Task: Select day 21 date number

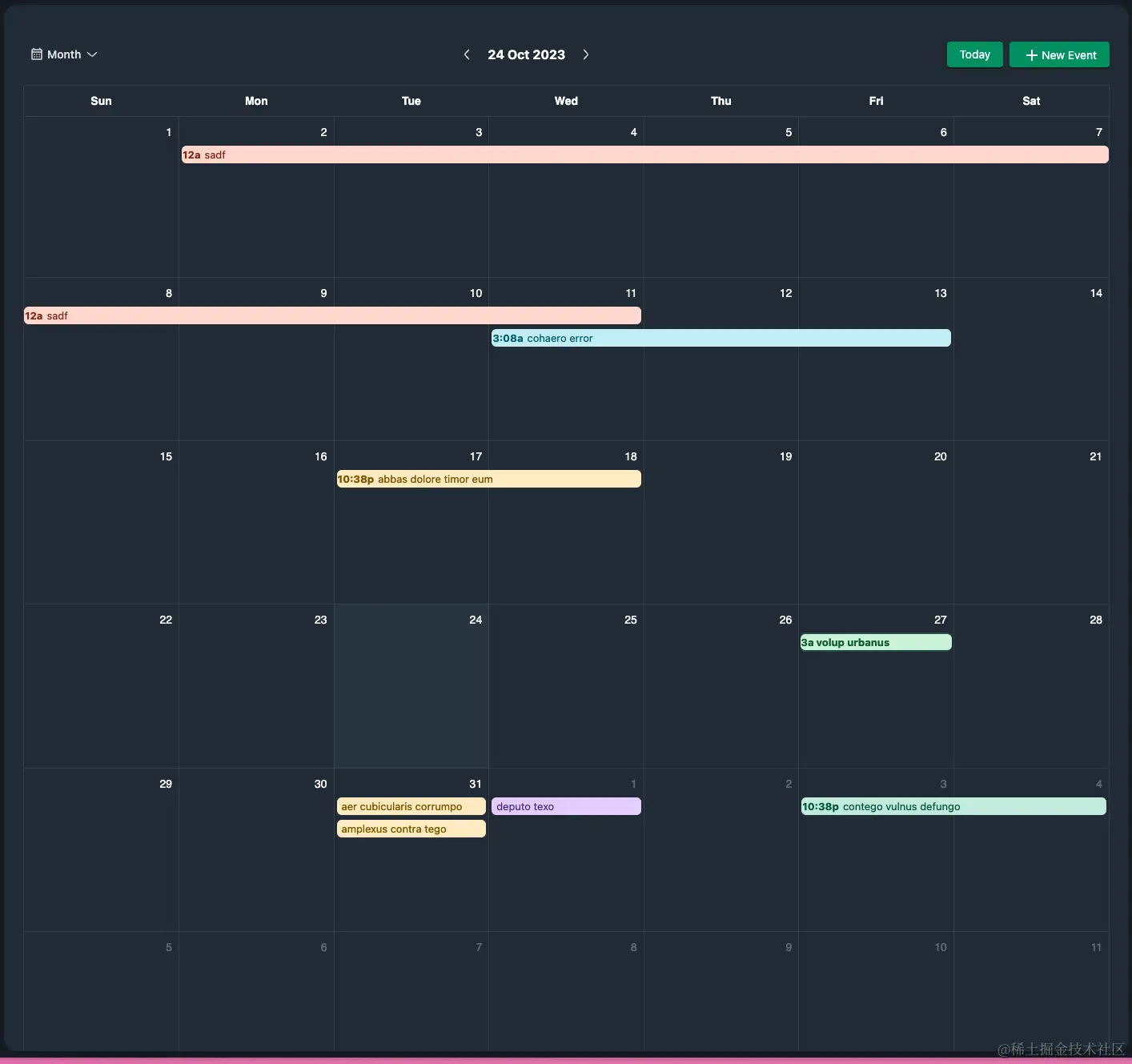Action: [1096, 456]
